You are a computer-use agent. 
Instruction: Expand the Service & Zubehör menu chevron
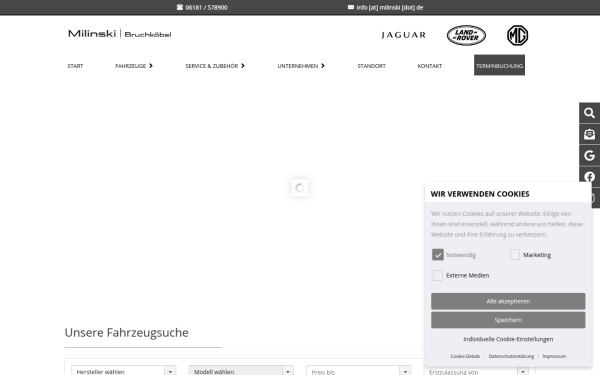(243, 66)
